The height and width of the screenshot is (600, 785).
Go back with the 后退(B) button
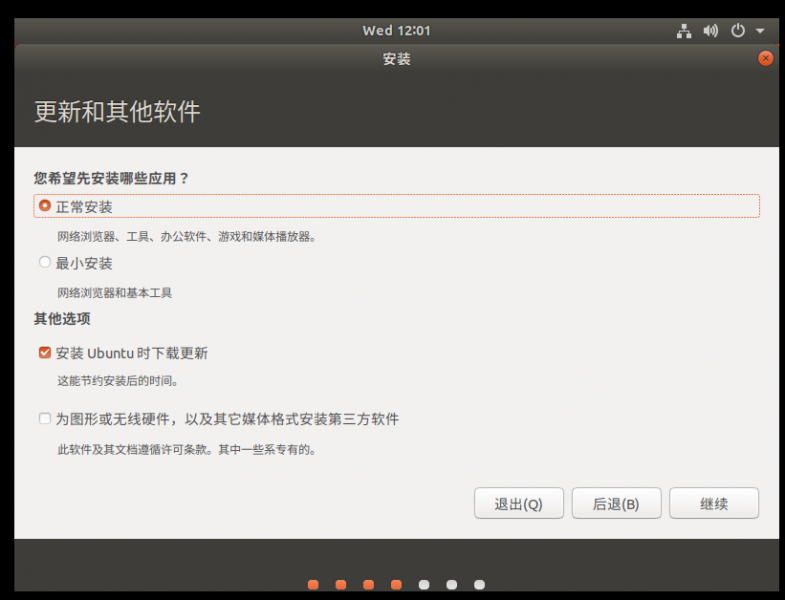point(616,504)
